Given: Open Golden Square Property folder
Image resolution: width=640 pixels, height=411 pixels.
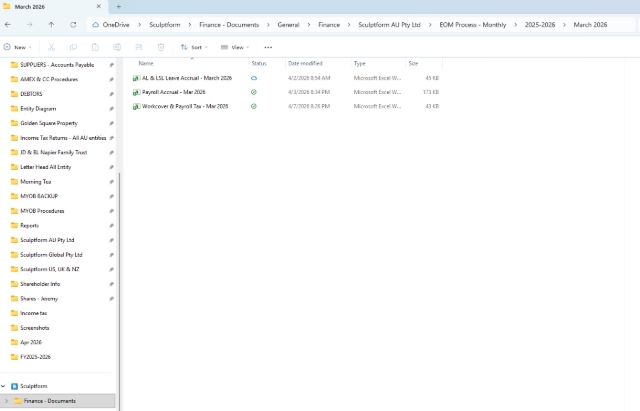Looking at the screenshot, I should [x=49, y=123].
